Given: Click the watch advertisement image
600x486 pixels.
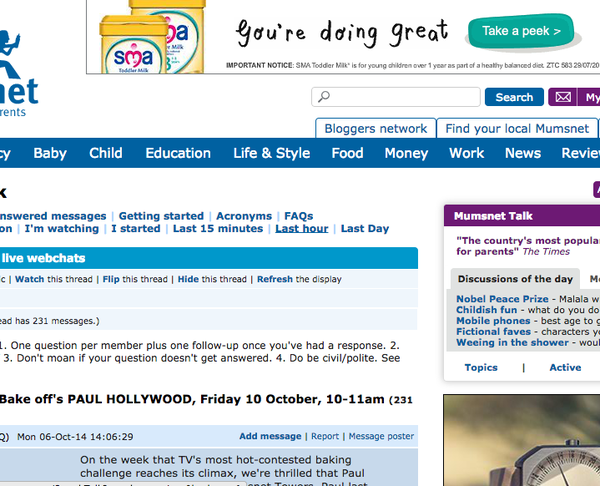Looking at the screenshot, I should point(522,440).
